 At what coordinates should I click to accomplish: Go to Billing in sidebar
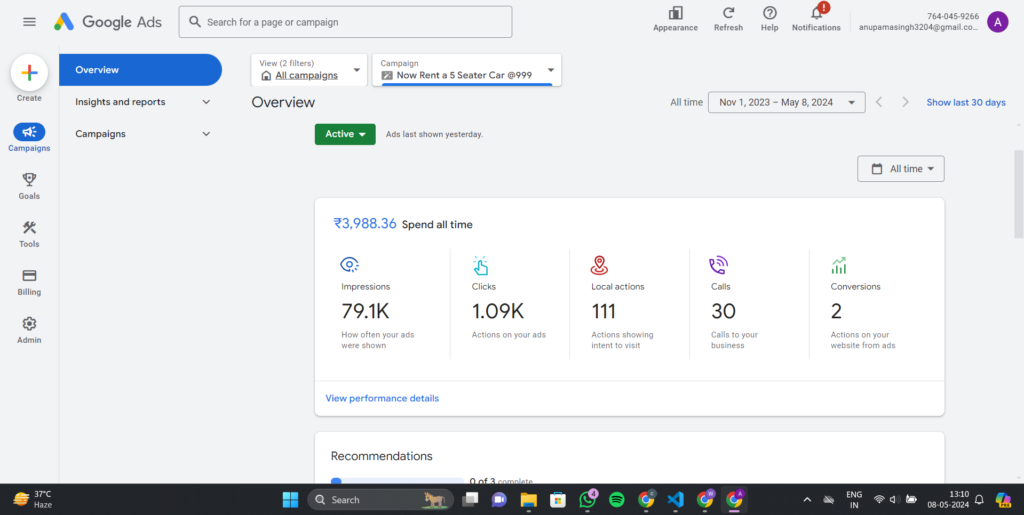[x=29, y=276]
